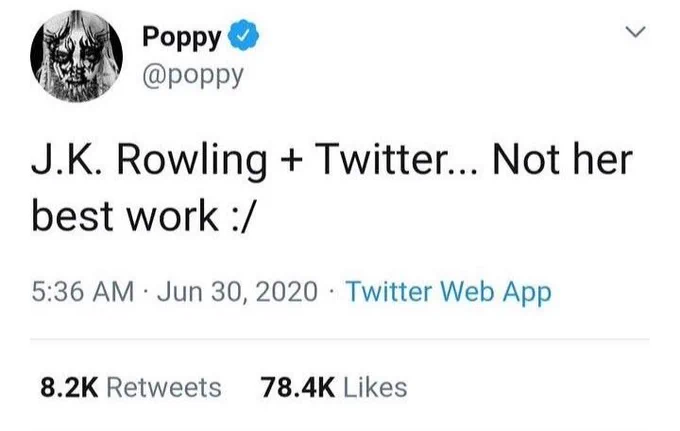680x431 pixels.
Task: Click the 78.4K like count number
Action: (298, 388)
